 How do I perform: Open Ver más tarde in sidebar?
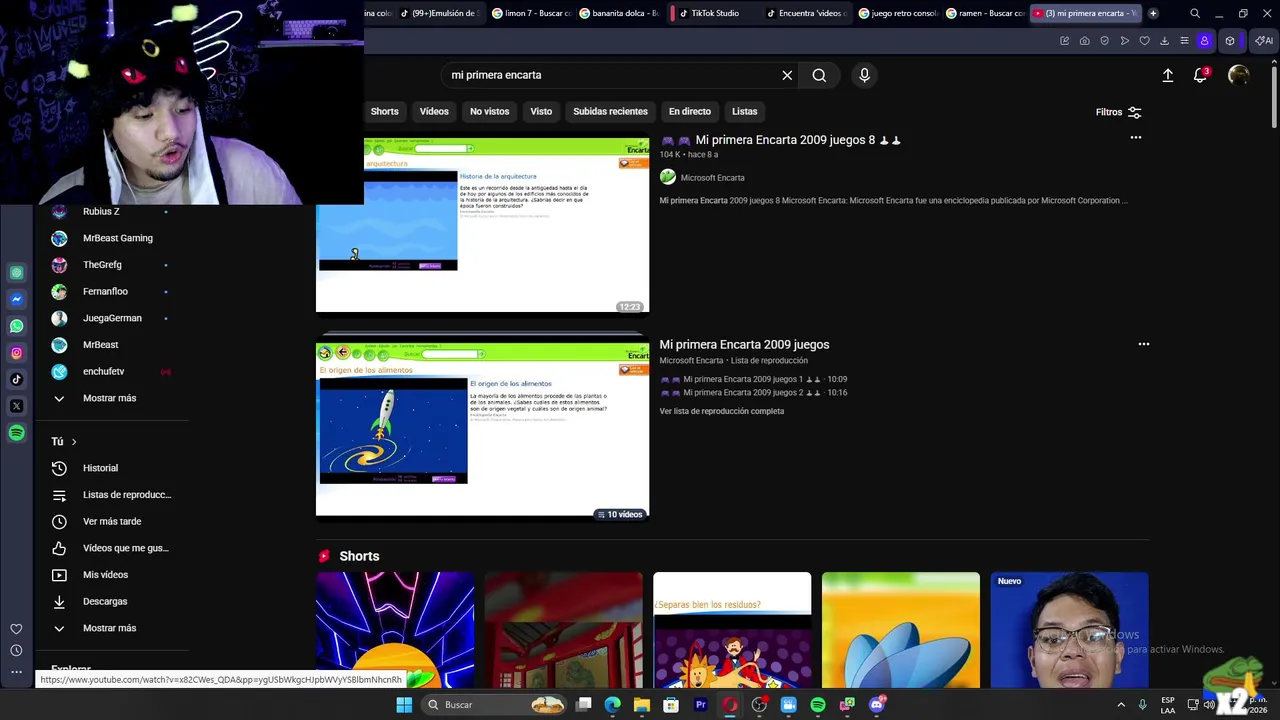click(x=112, y=521)
